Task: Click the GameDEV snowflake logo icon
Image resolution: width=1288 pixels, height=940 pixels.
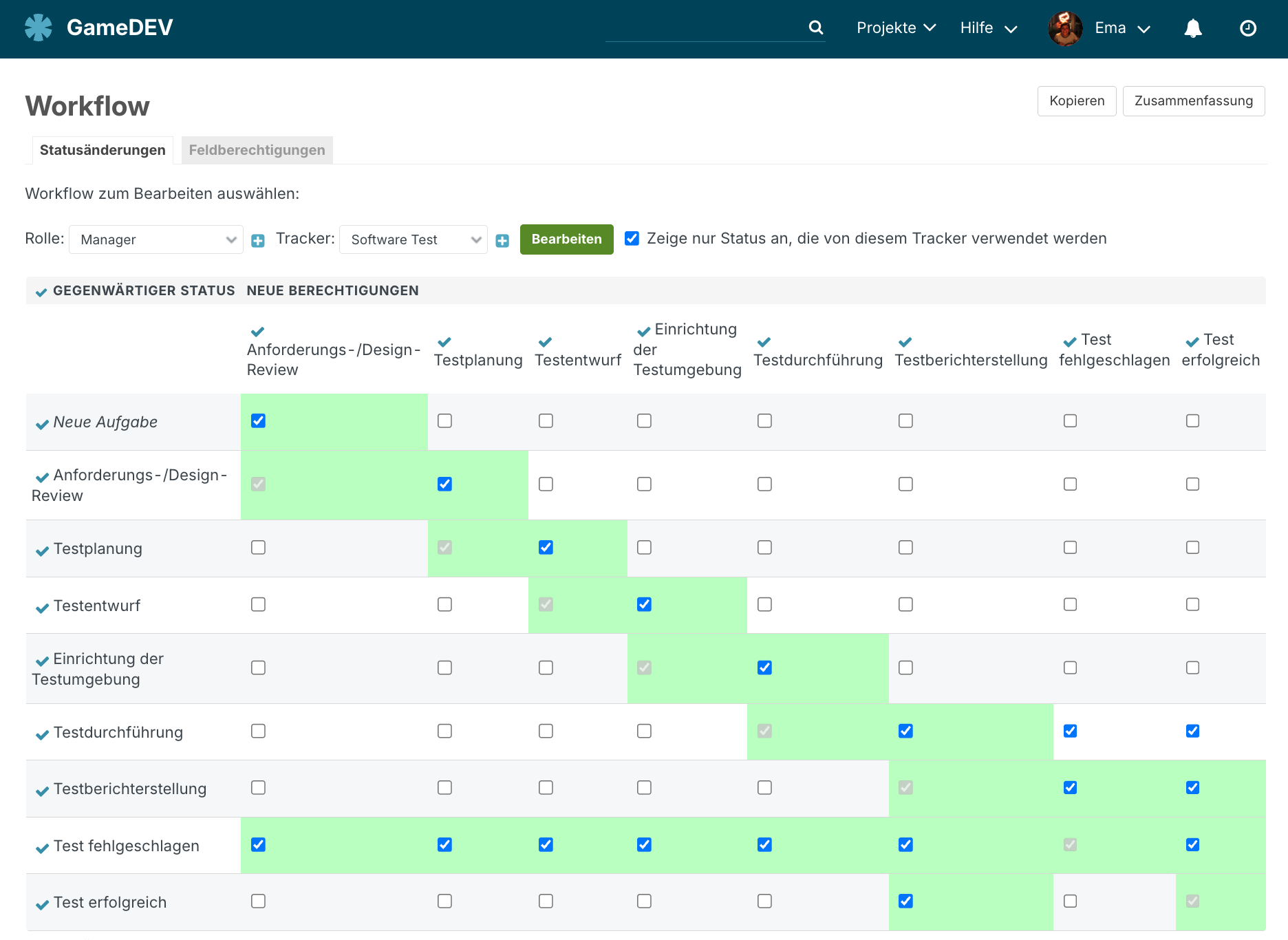Action: click(39, 28)
